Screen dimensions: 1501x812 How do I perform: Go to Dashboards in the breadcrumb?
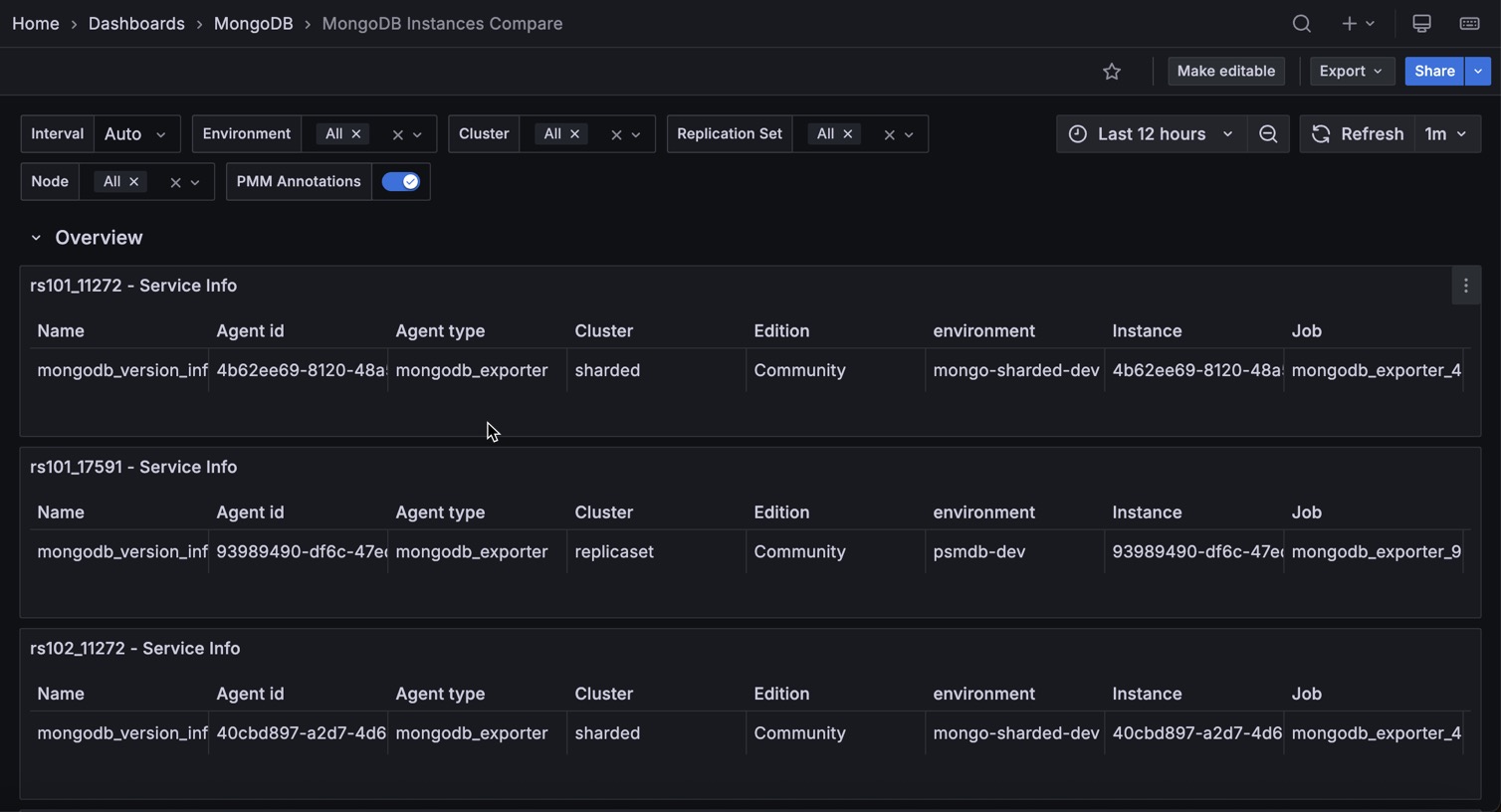136,24
